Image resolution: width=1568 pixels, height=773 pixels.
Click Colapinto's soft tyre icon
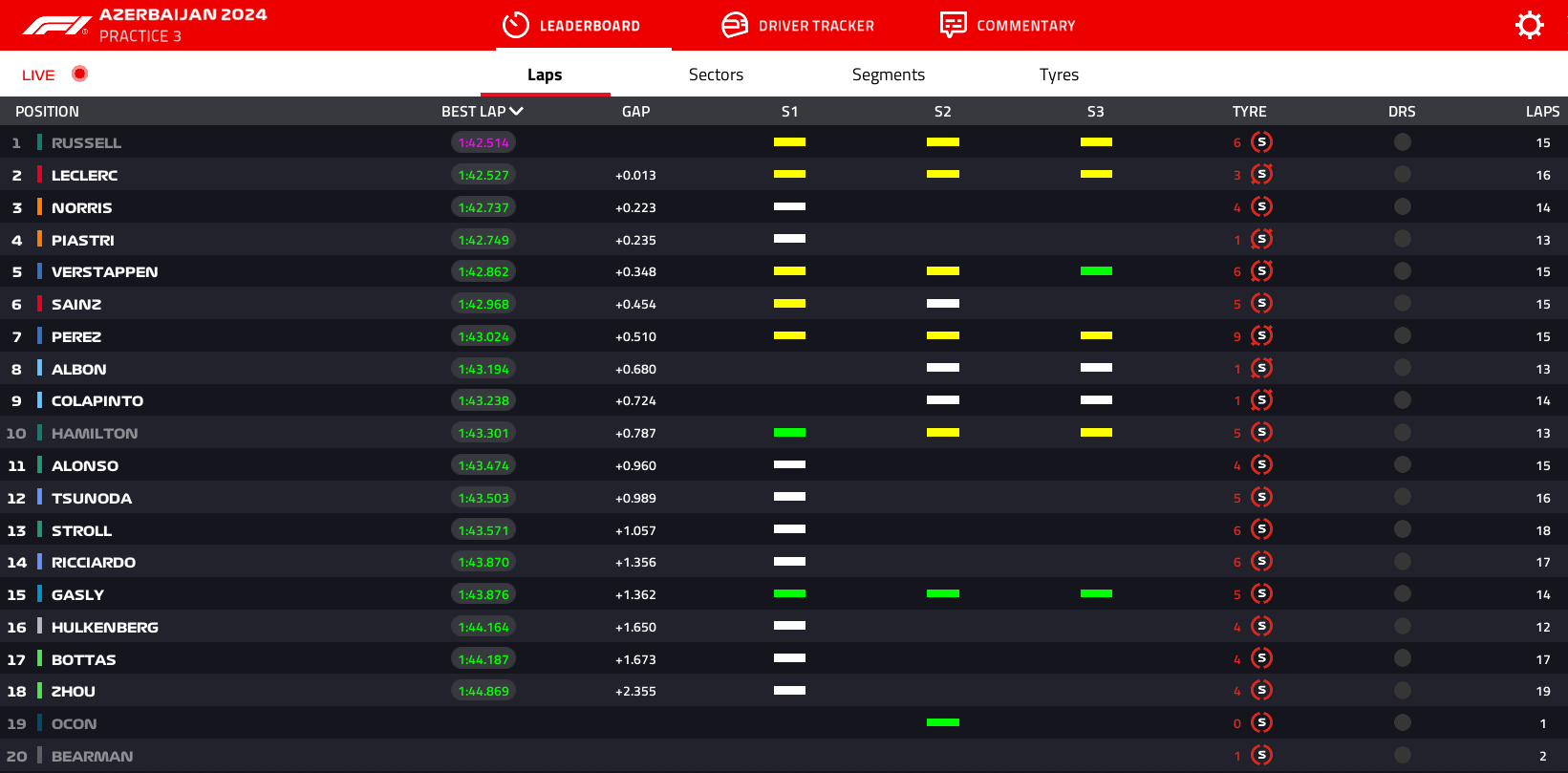1262,400
